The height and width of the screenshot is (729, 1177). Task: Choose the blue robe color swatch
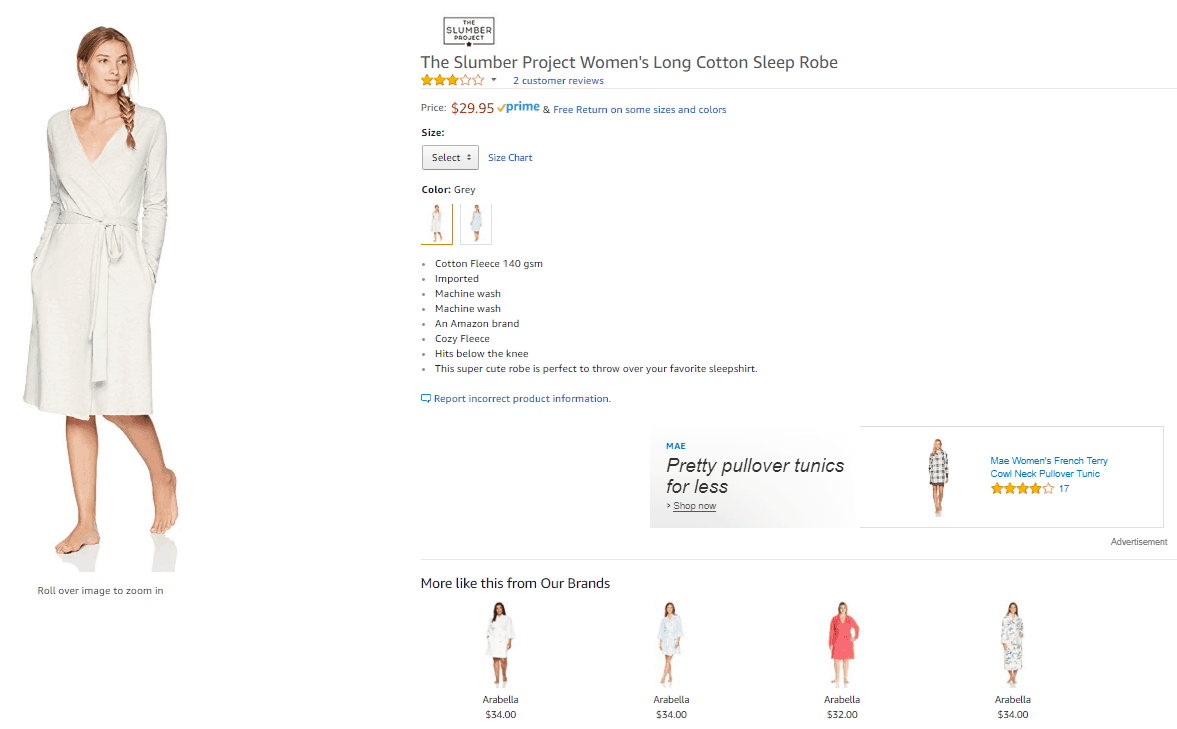click(476, 224)
